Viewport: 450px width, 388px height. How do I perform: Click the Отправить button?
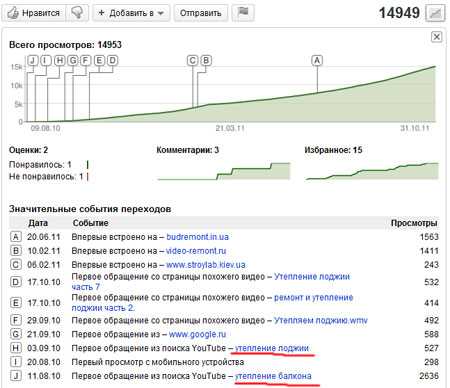pyautogui.click(x=201, y=13)
